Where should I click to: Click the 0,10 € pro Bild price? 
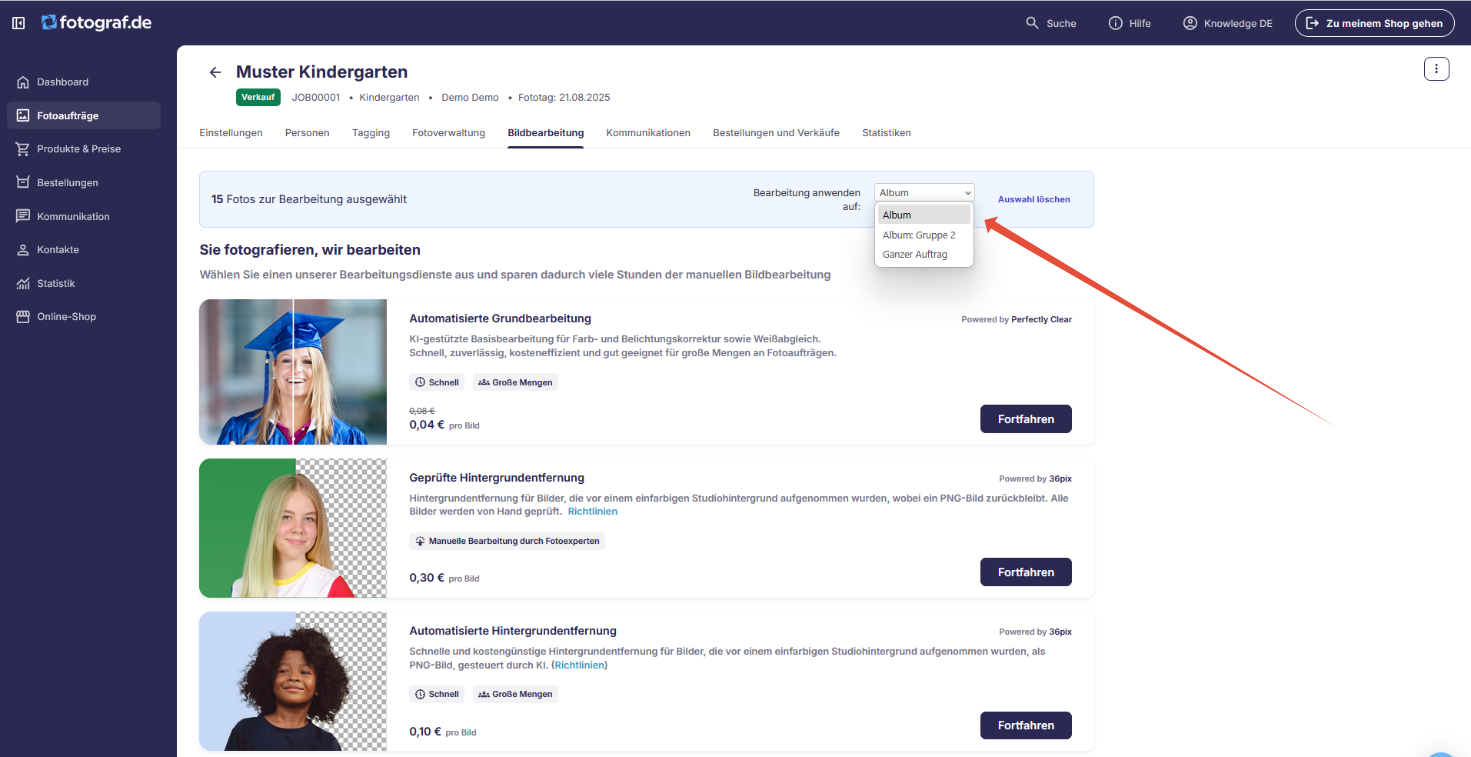coord(443,731)
